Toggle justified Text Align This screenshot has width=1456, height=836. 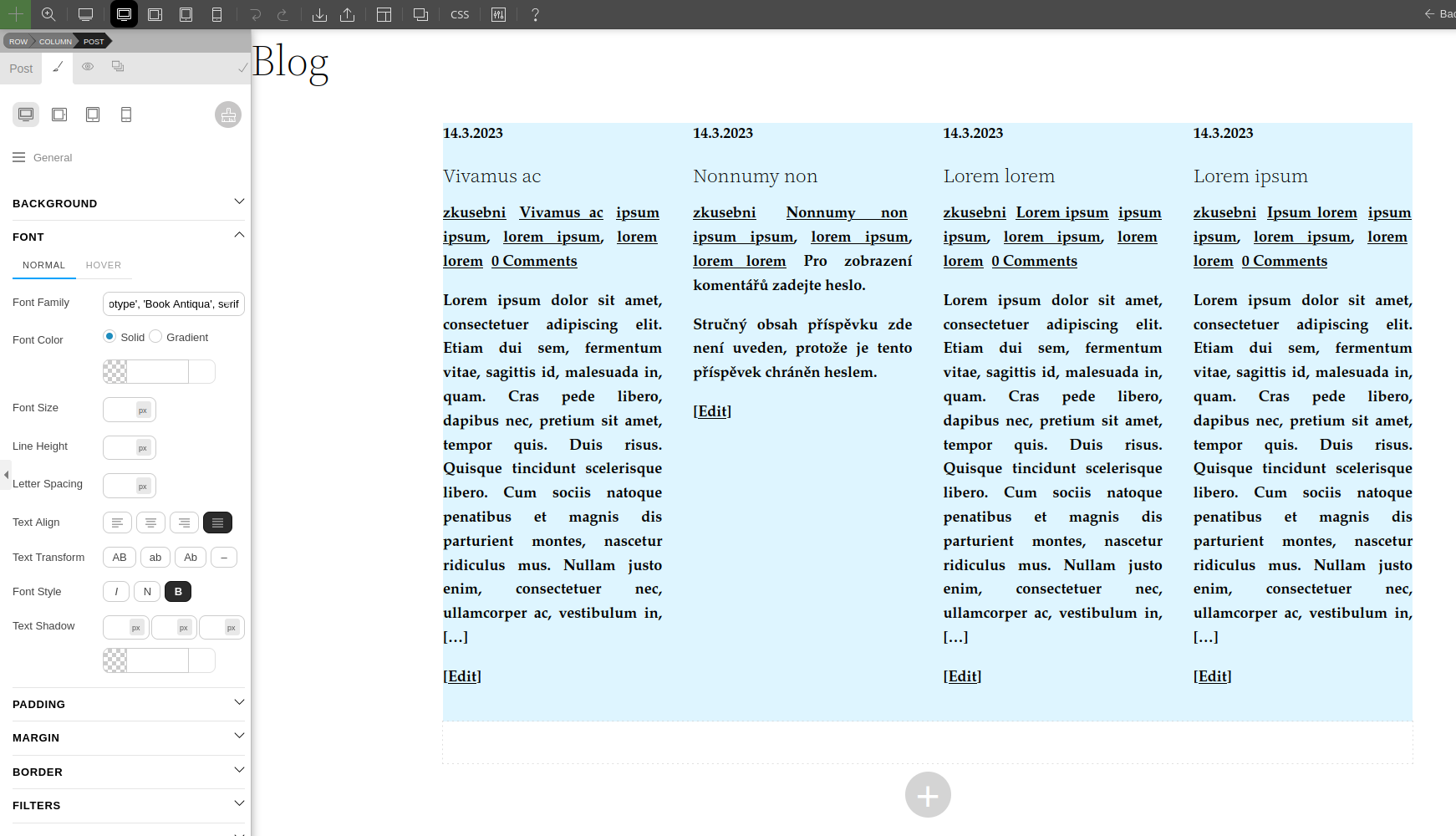(217, 522)
